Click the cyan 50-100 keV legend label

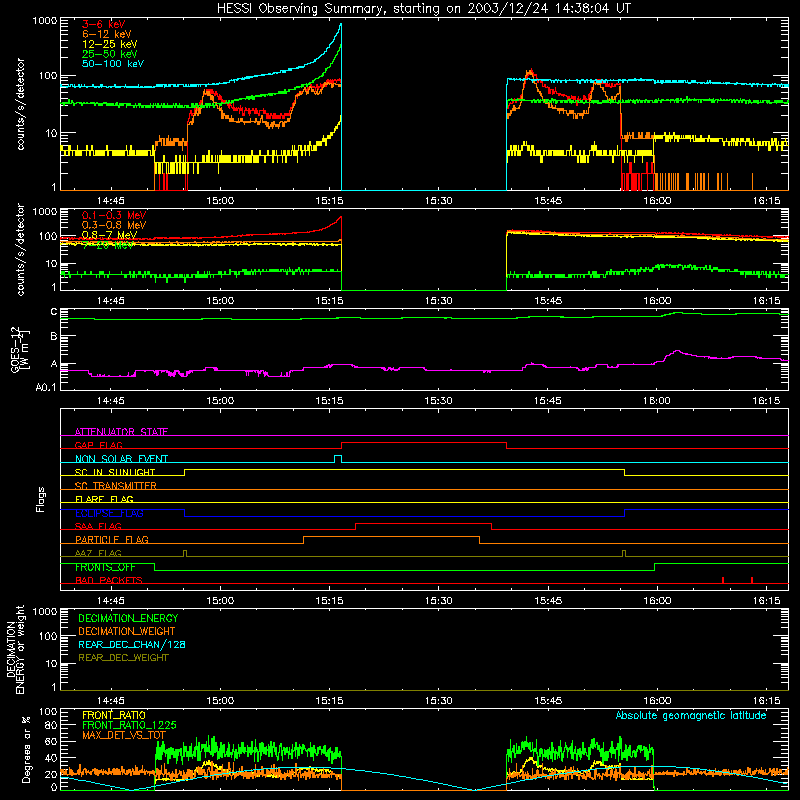click(113, 63)
